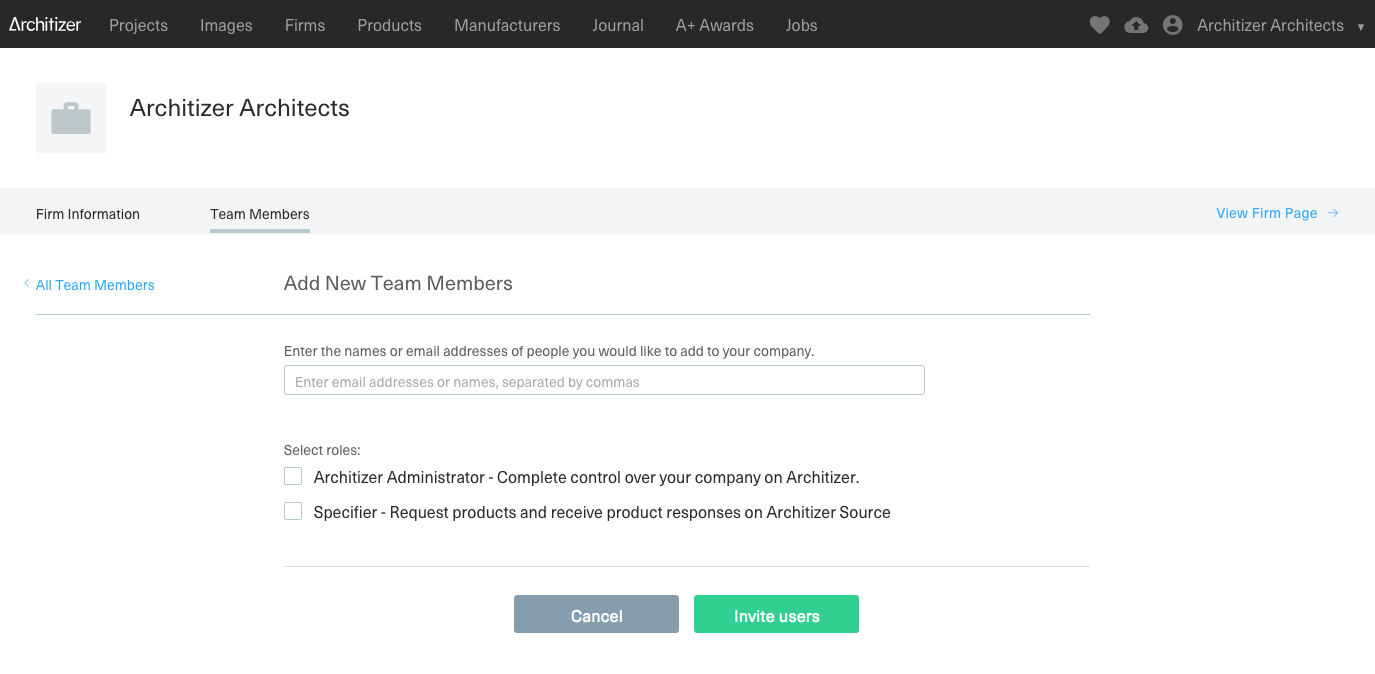
Task: Open the Jobs page
Action: click(801, 25)
